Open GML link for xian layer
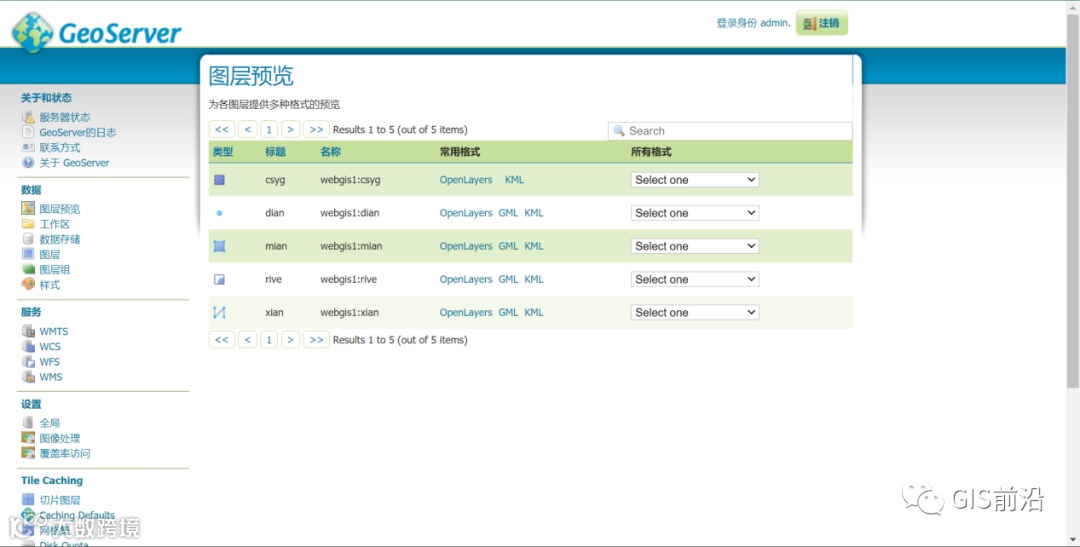This screenshot has width=1080, height=547. coord(508,312)
